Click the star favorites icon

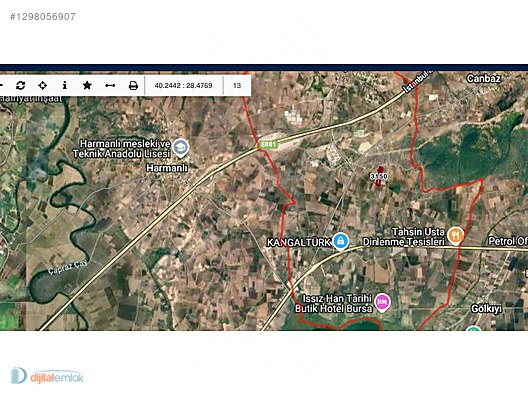pyautogui.click(x=87, y=85)
